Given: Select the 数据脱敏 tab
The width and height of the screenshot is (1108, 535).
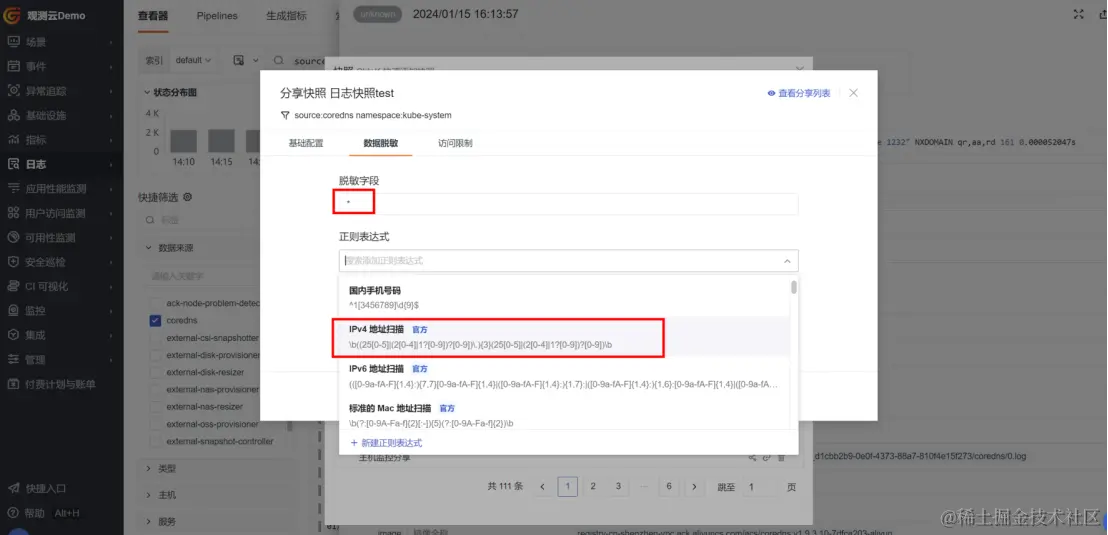Looking at the screenshot, I should click(x=381, y=143).
